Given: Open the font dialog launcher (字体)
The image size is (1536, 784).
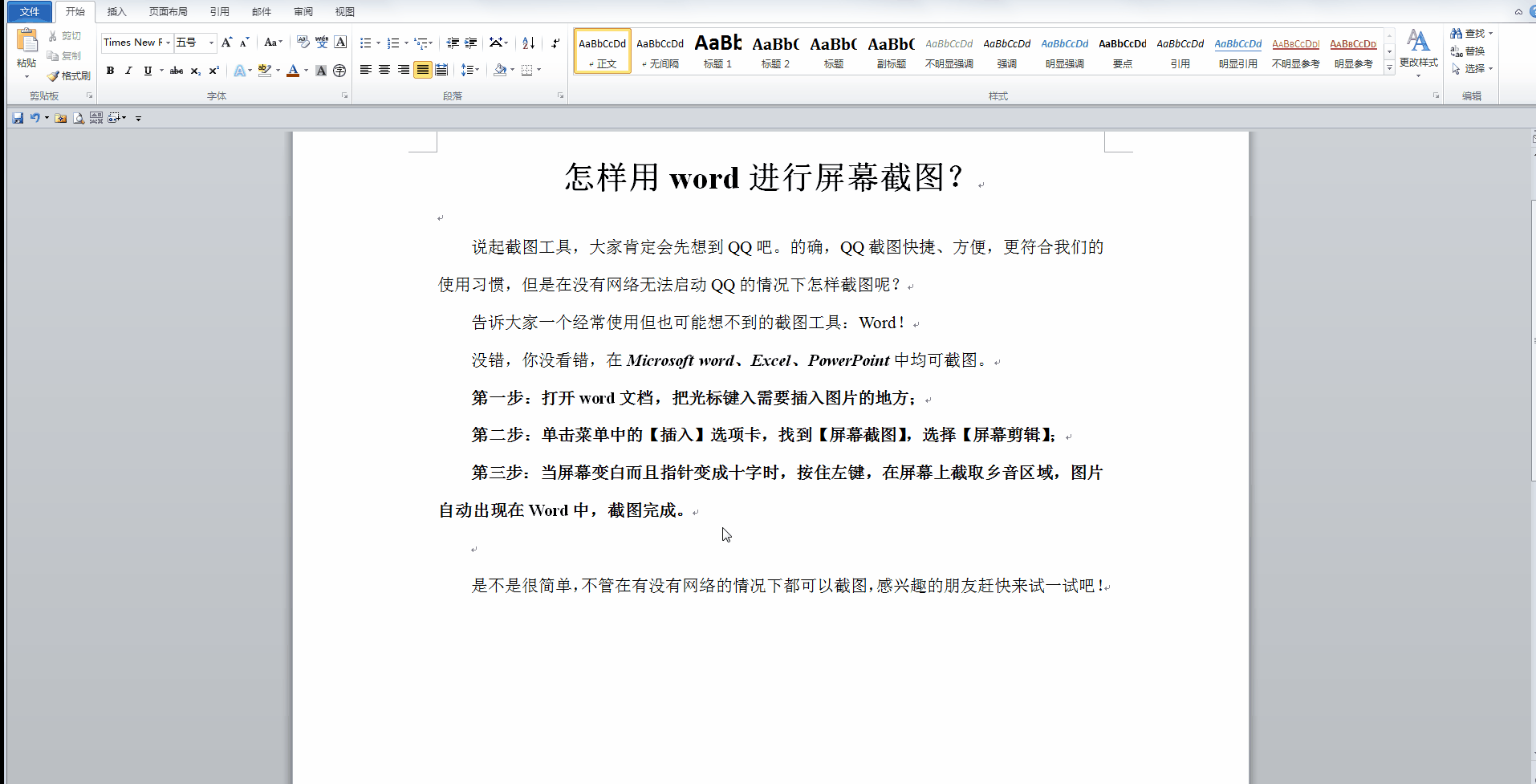Looking at the screenshot, I should (345, 95).
